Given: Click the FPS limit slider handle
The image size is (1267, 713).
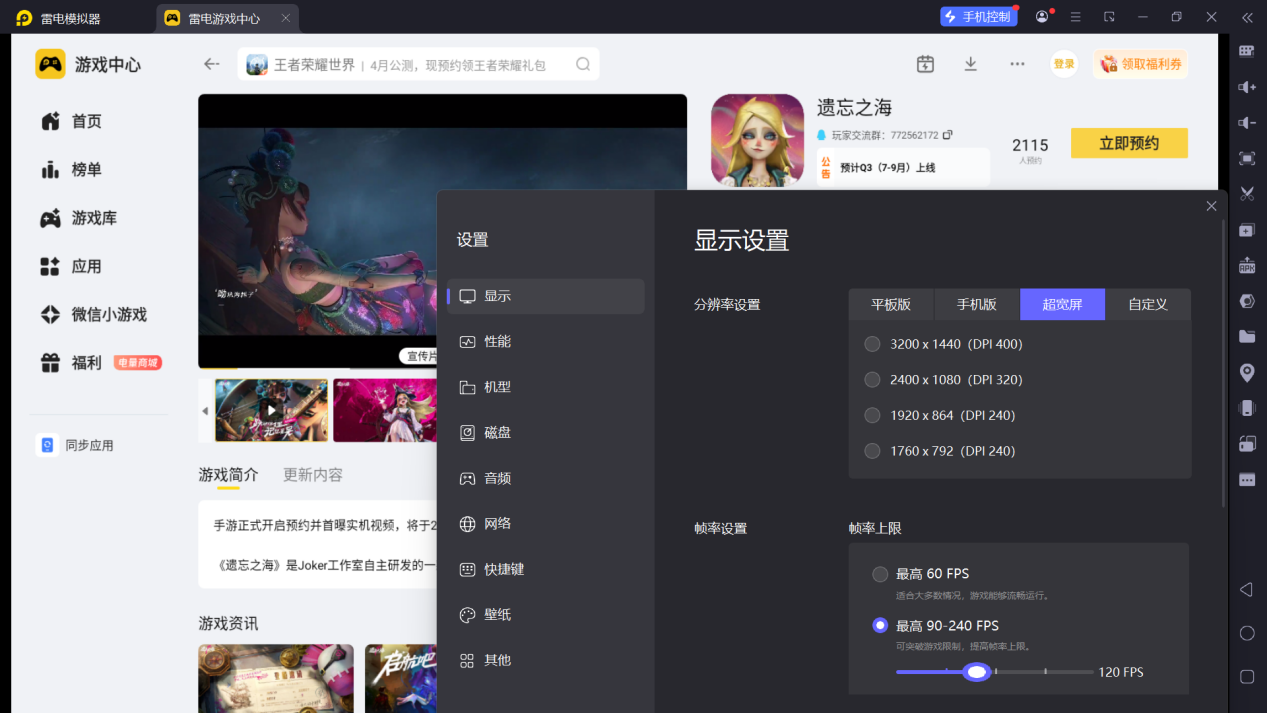Looking at the screenshot, I should [x=976, y=672].
